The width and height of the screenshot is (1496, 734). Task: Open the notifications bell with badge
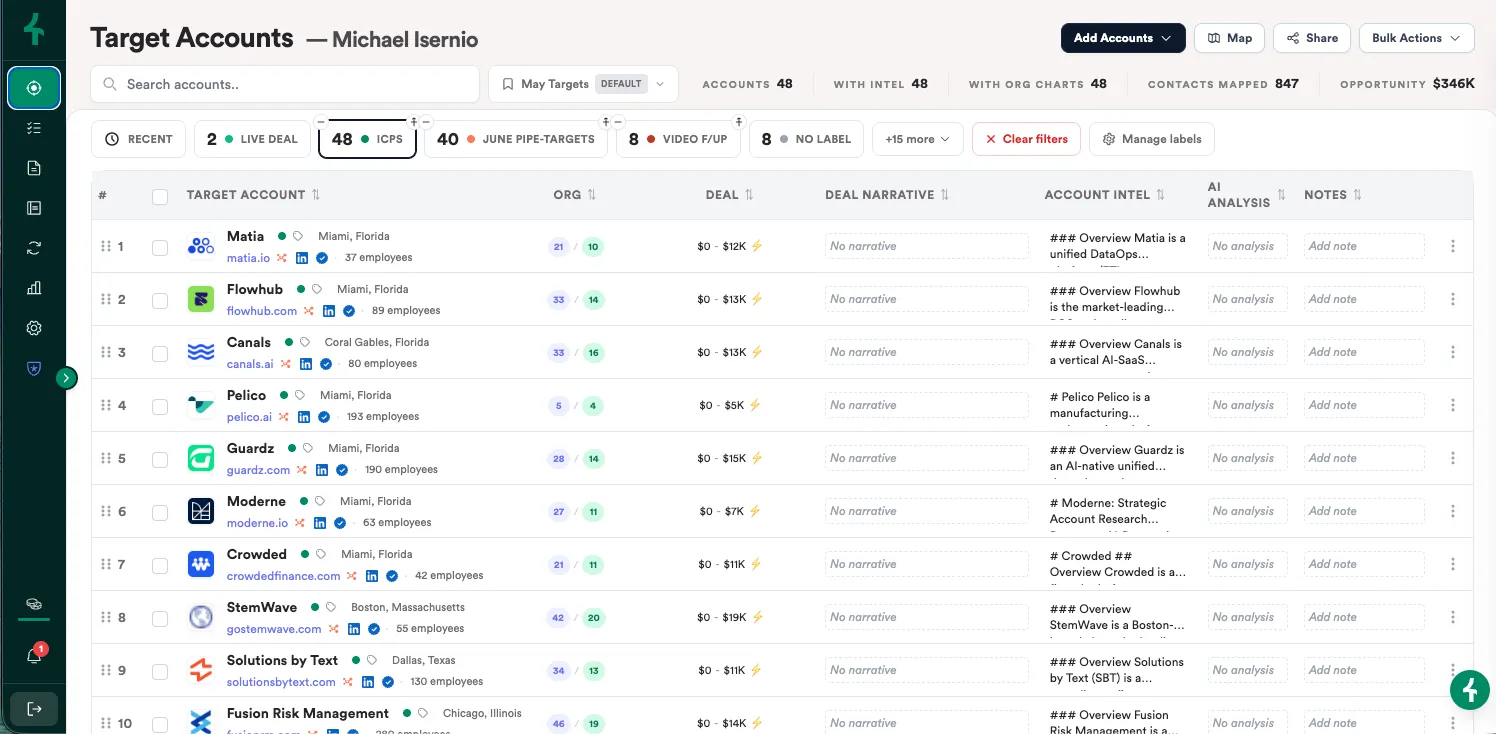tap(34, 656)
